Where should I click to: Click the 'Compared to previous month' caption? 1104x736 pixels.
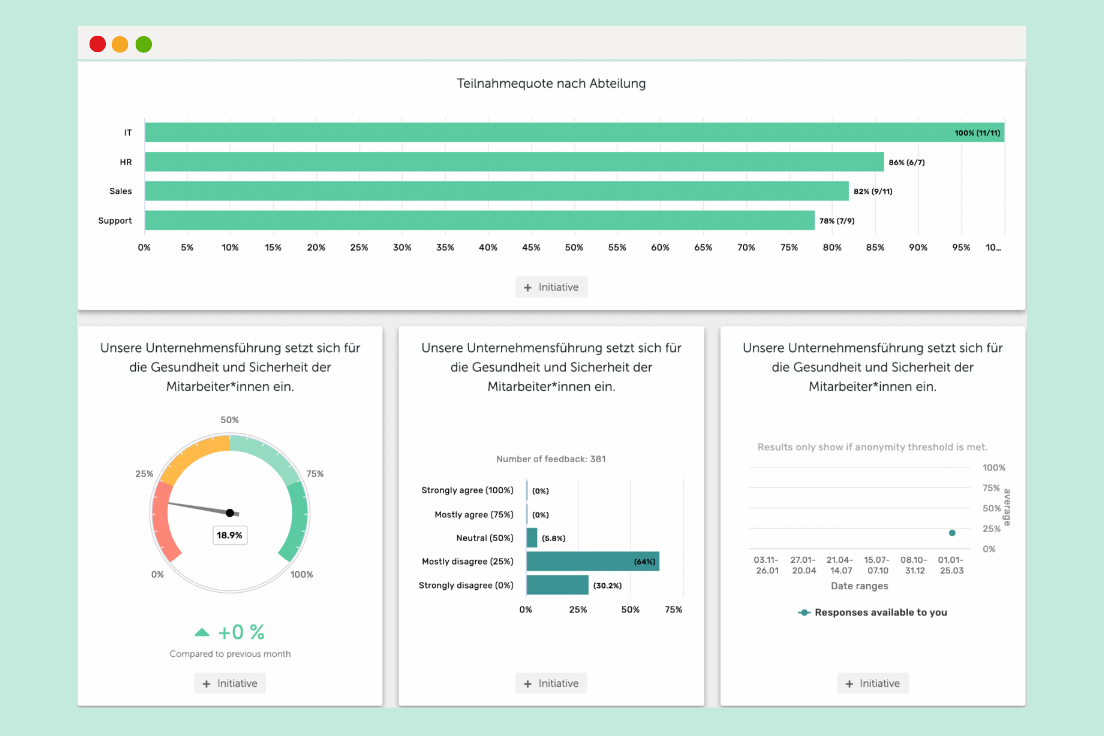pos(230,654)
